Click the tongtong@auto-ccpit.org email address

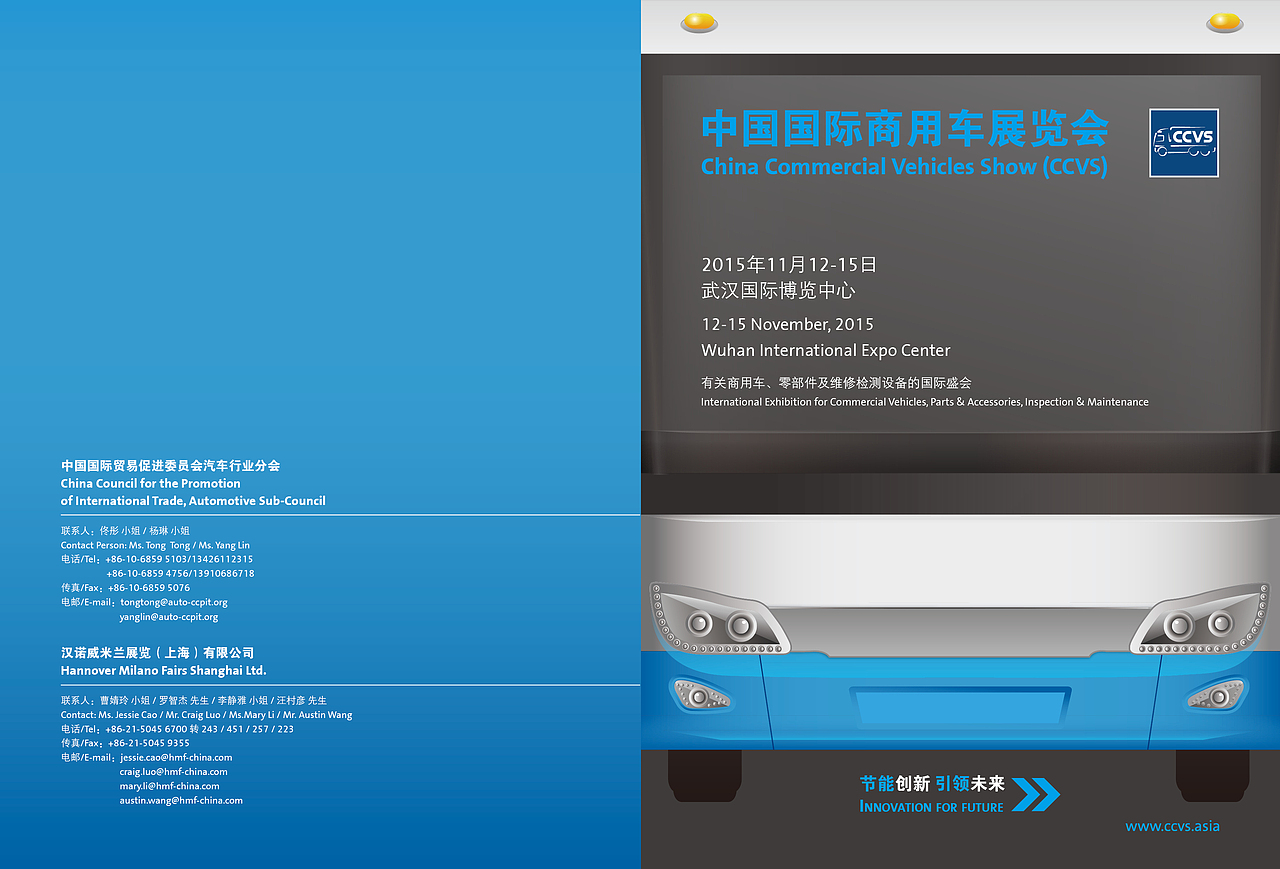coord(174,603)
